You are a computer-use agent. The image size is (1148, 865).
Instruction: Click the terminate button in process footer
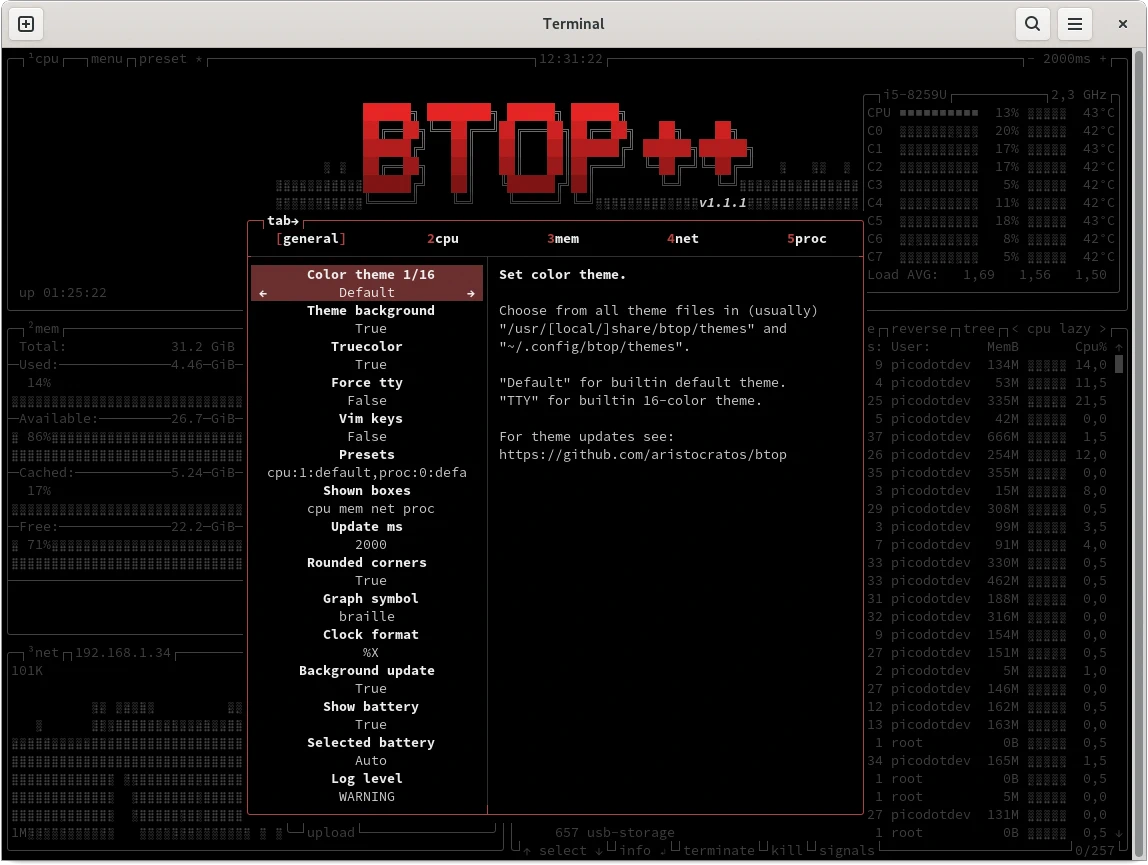[719, 850]
